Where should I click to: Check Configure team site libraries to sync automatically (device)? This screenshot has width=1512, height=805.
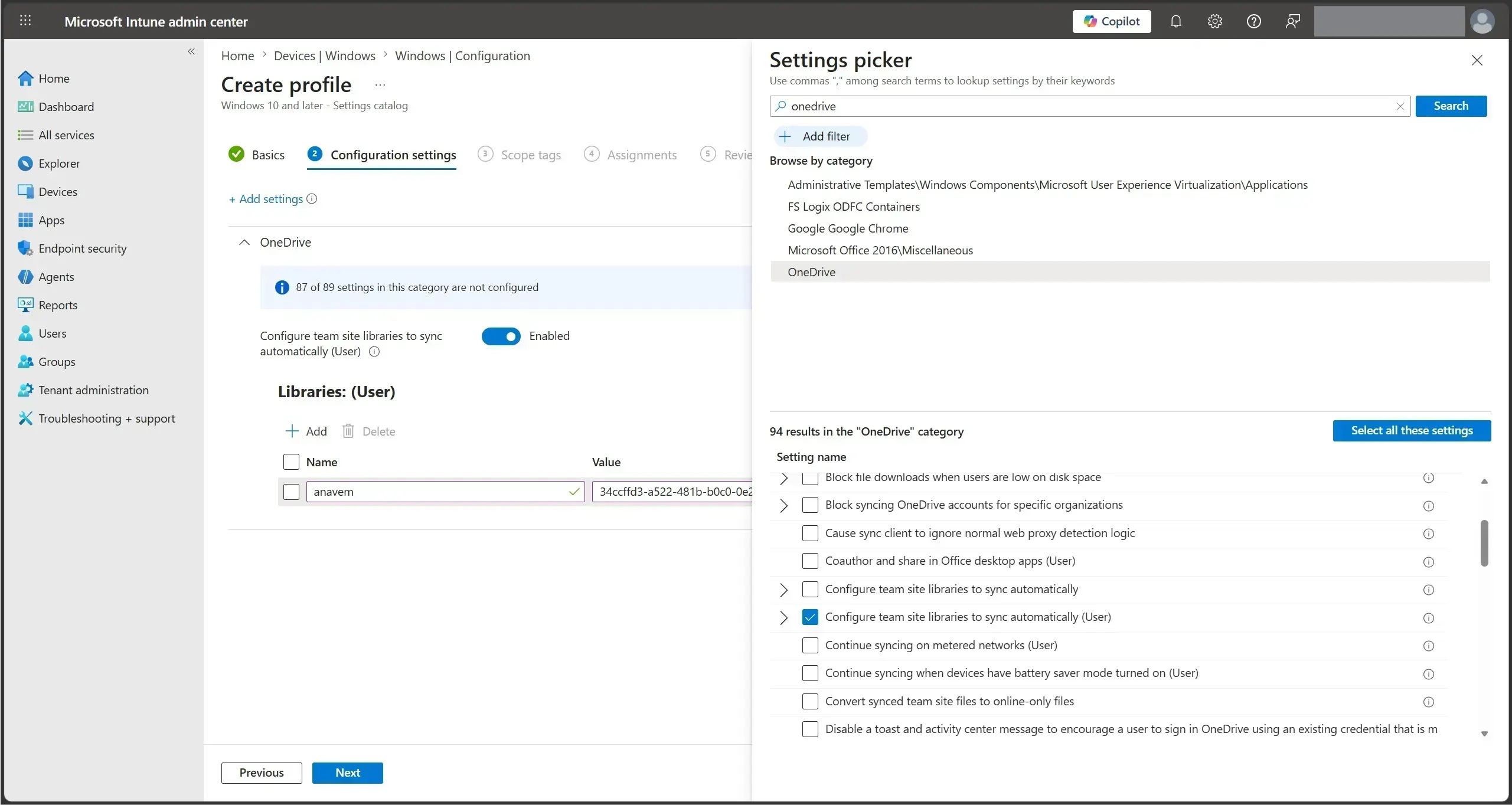pos(810,590)
